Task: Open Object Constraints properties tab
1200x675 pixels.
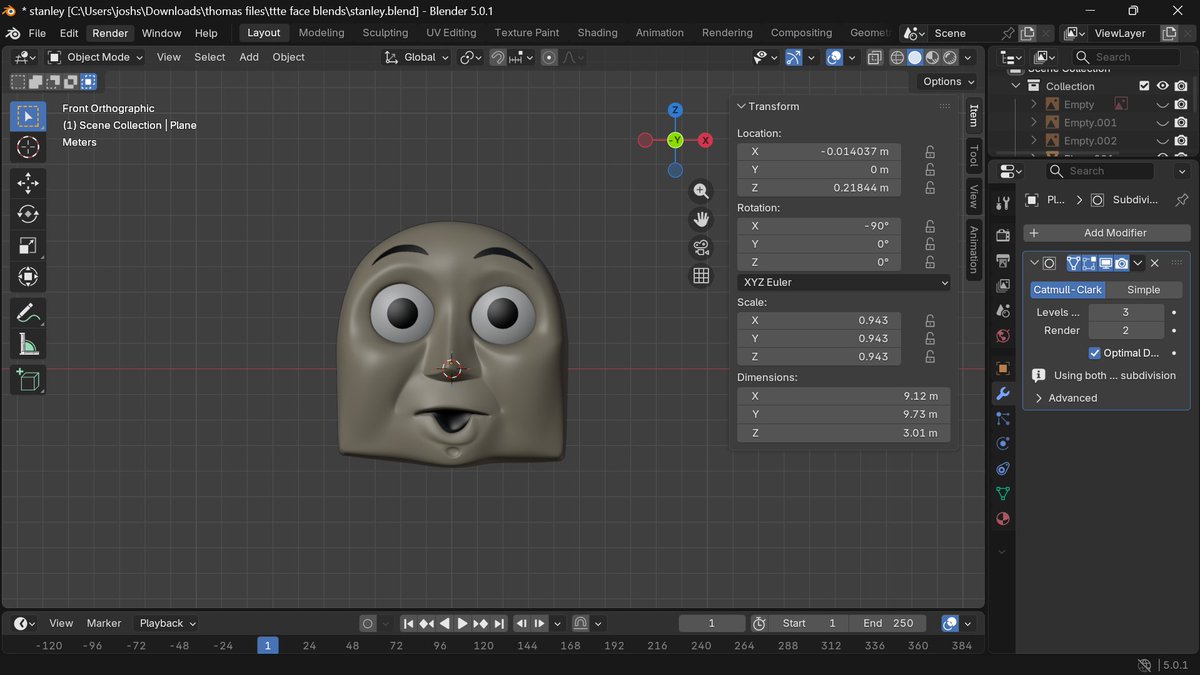Action: click(x=1003, y=469)
